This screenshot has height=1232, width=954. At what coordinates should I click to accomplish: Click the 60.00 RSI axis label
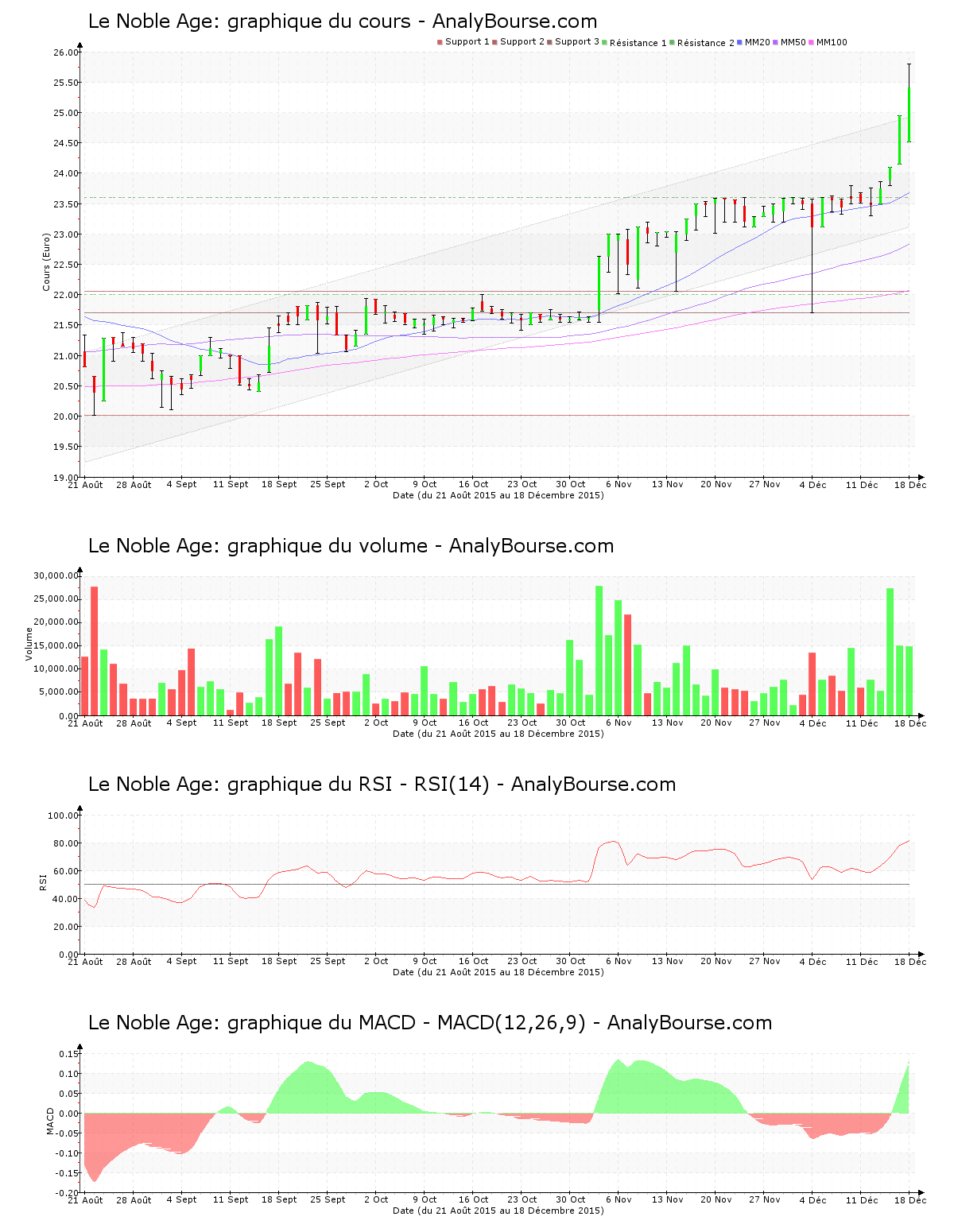point(66,871)
